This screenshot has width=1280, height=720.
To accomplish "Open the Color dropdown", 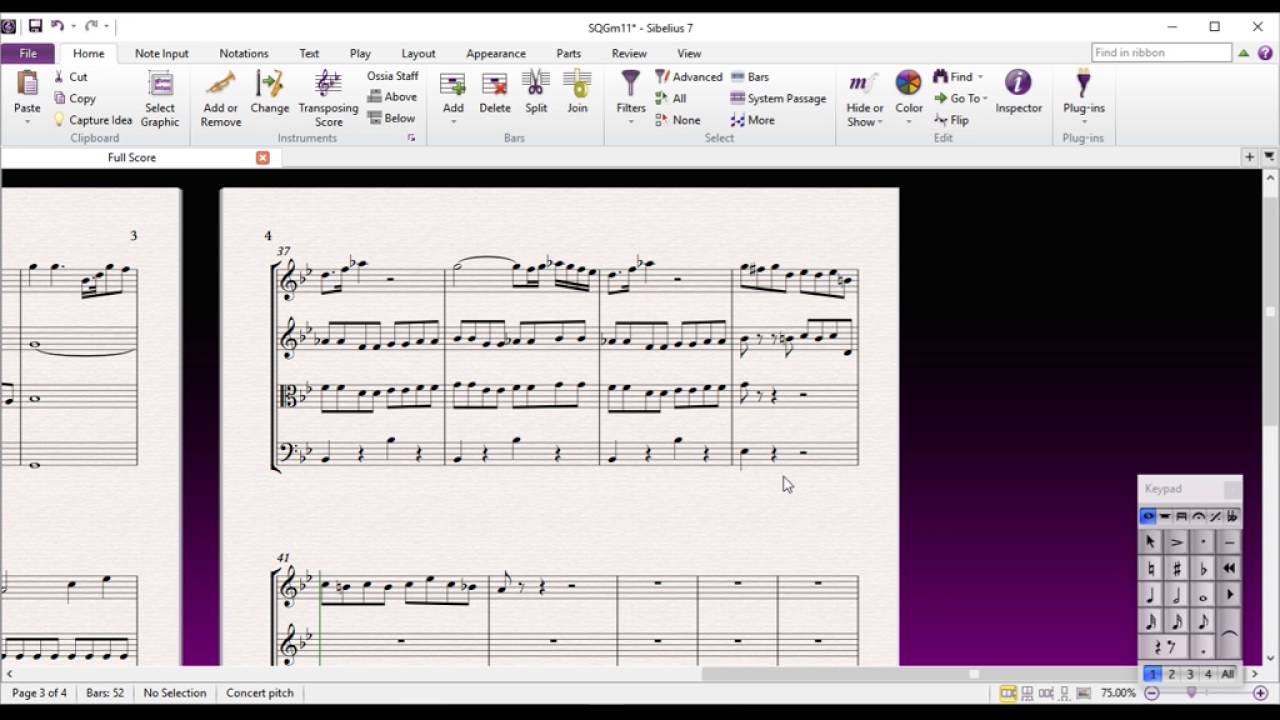I will (909, 122).
